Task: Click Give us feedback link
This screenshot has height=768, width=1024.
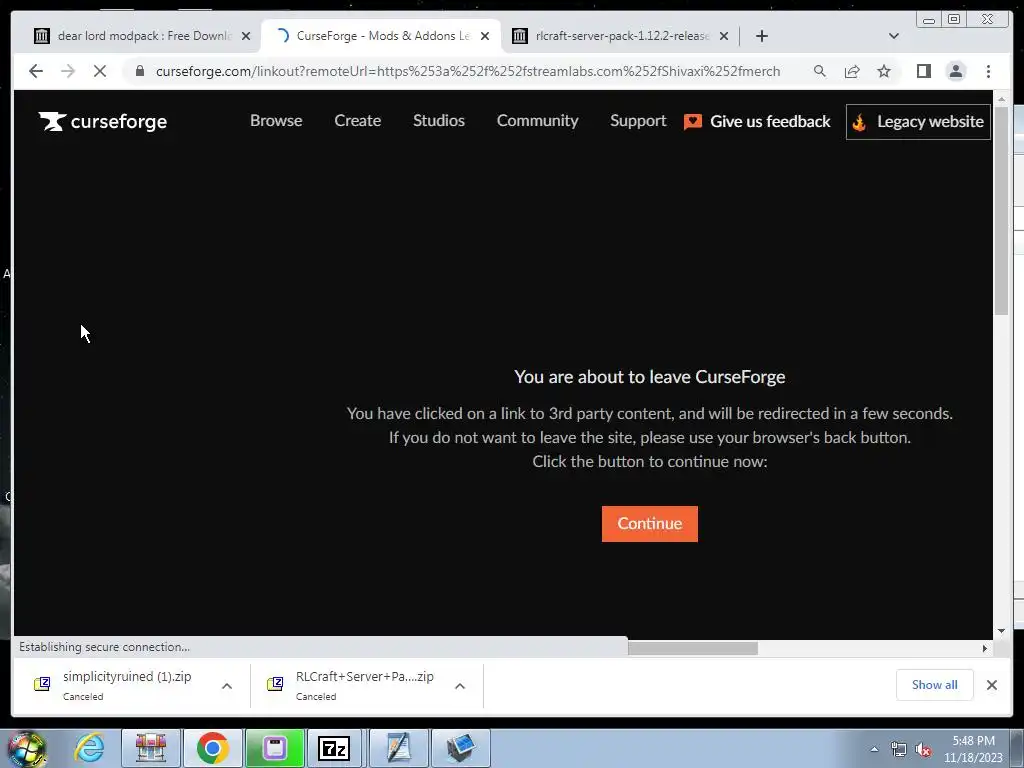Action: coord(757,121)
